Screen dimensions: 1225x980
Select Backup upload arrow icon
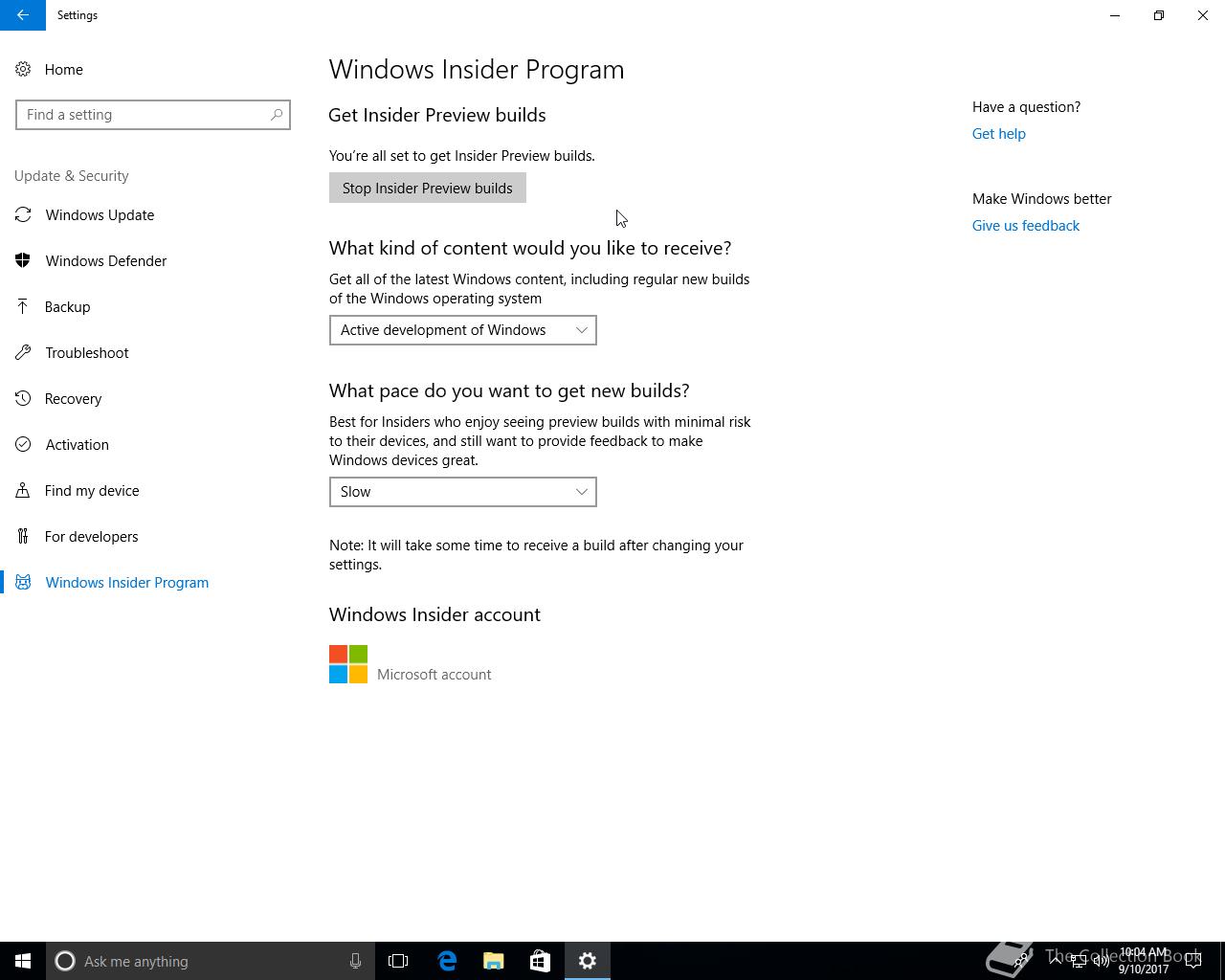[x=23, y=306]
